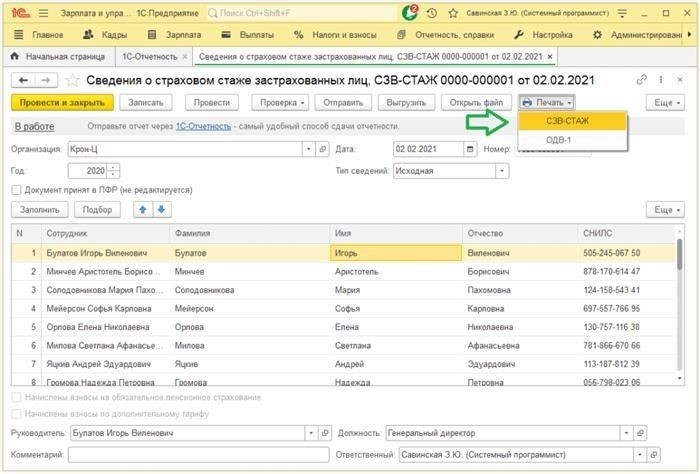Expand the Должность dropdown
This screenshot has height=474, width=700.
pos(626,433)
